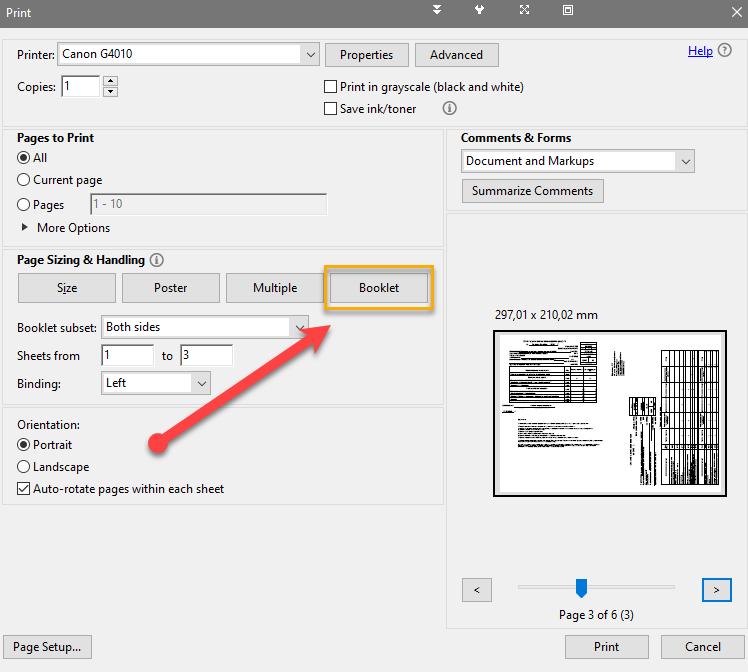Viewport: 748px width, 672px height.
Task: Decrease copies with the down stepper arrow
Action: point(110,92)
